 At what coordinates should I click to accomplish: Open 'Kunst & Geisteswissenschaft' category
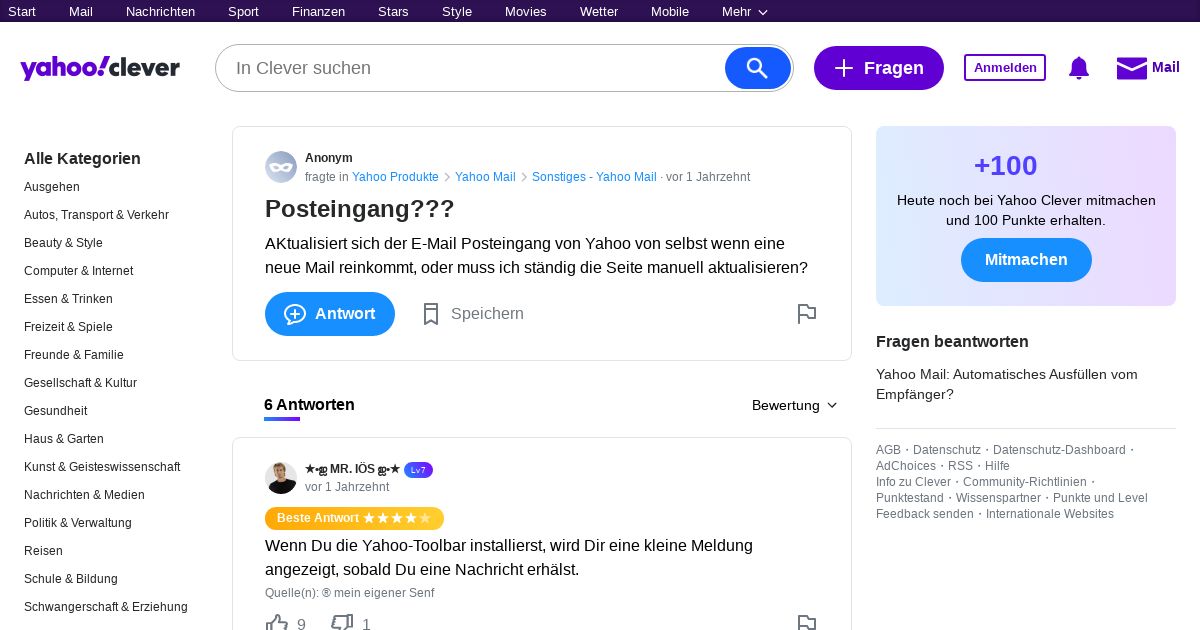point(102,467)
